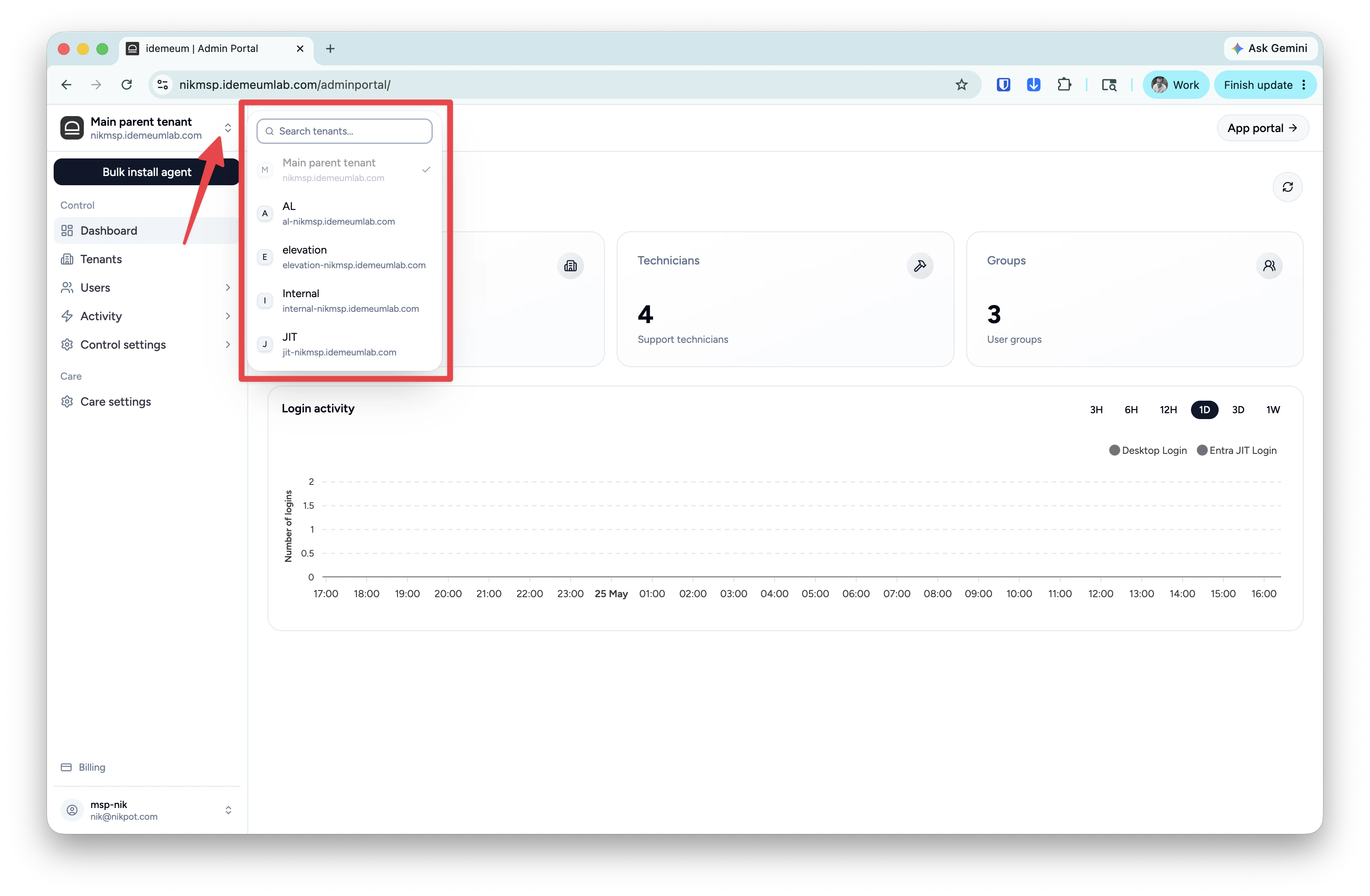The image size is (1370, 896).
Task: Set login activity range to 3H
Action: point(1096,410)
